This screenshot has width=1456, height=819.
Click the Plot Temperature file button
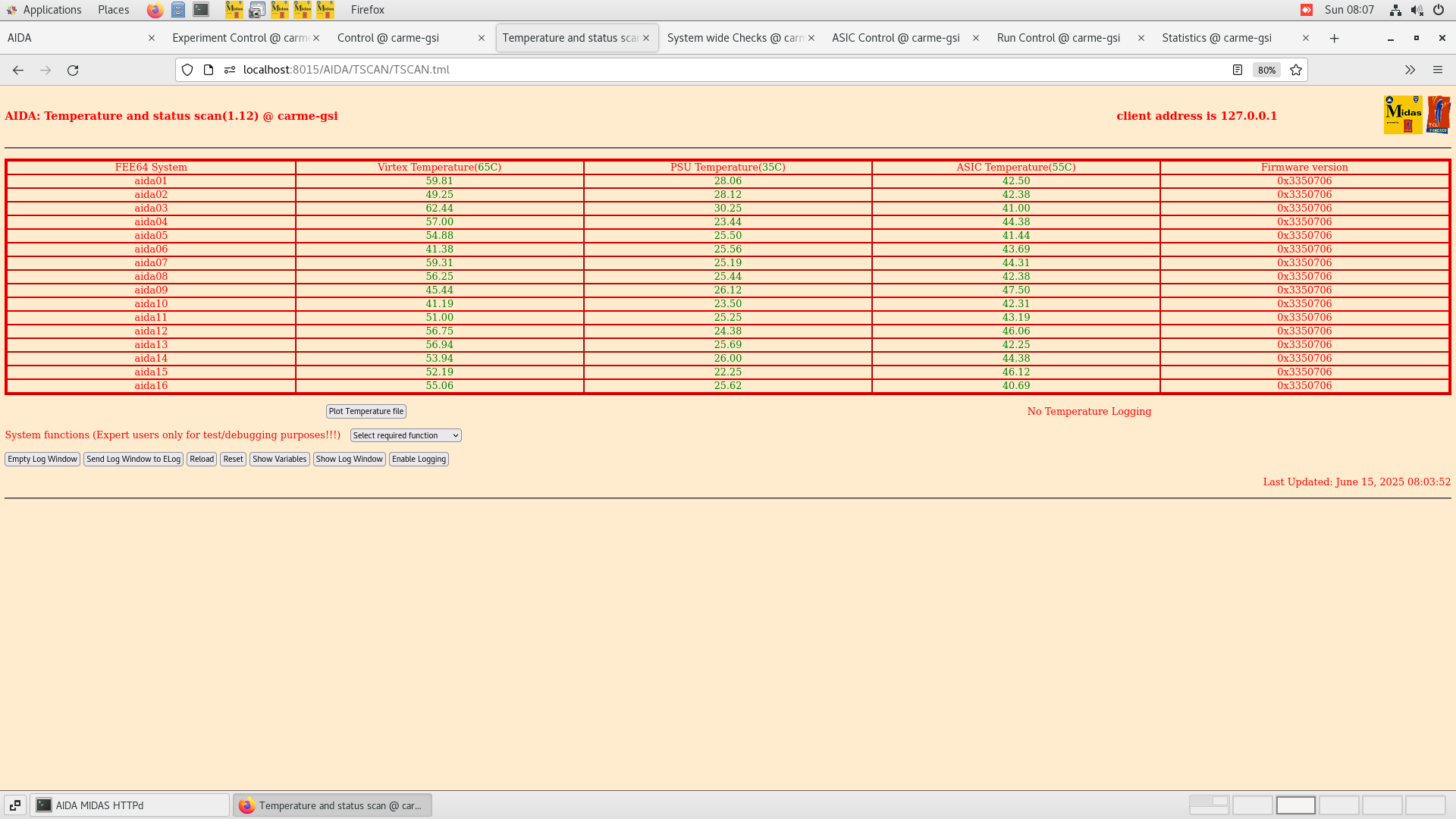(x=366, y=411)
